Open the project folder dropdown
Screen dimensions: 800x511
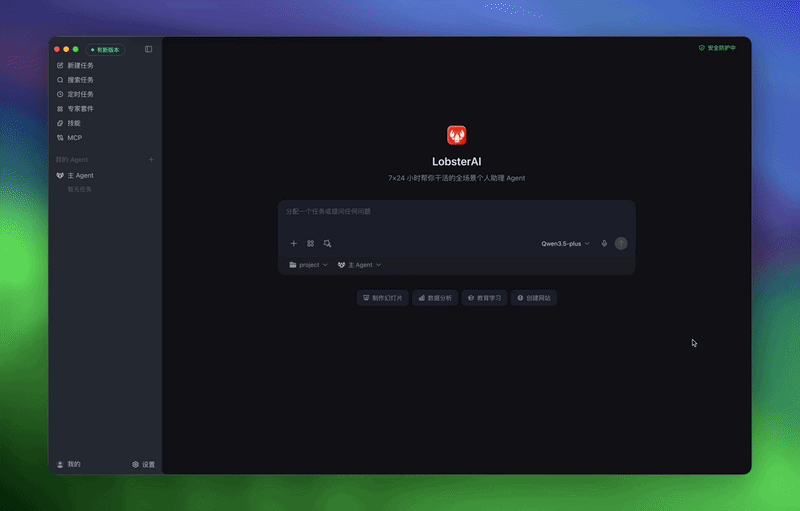click(x=308, y=265)
